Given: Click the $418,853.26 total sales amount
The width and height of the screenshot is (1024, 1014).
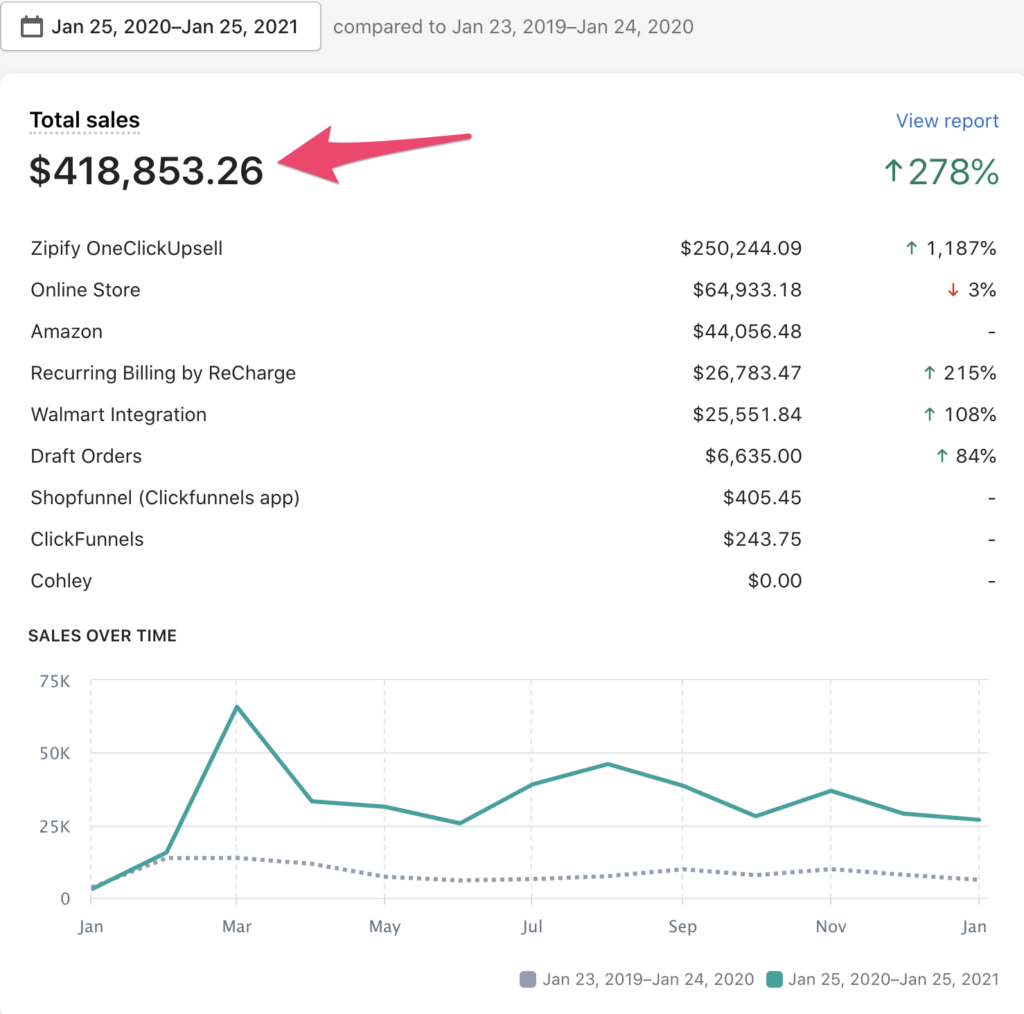Looking at the screenshot, I should point(146,171).
